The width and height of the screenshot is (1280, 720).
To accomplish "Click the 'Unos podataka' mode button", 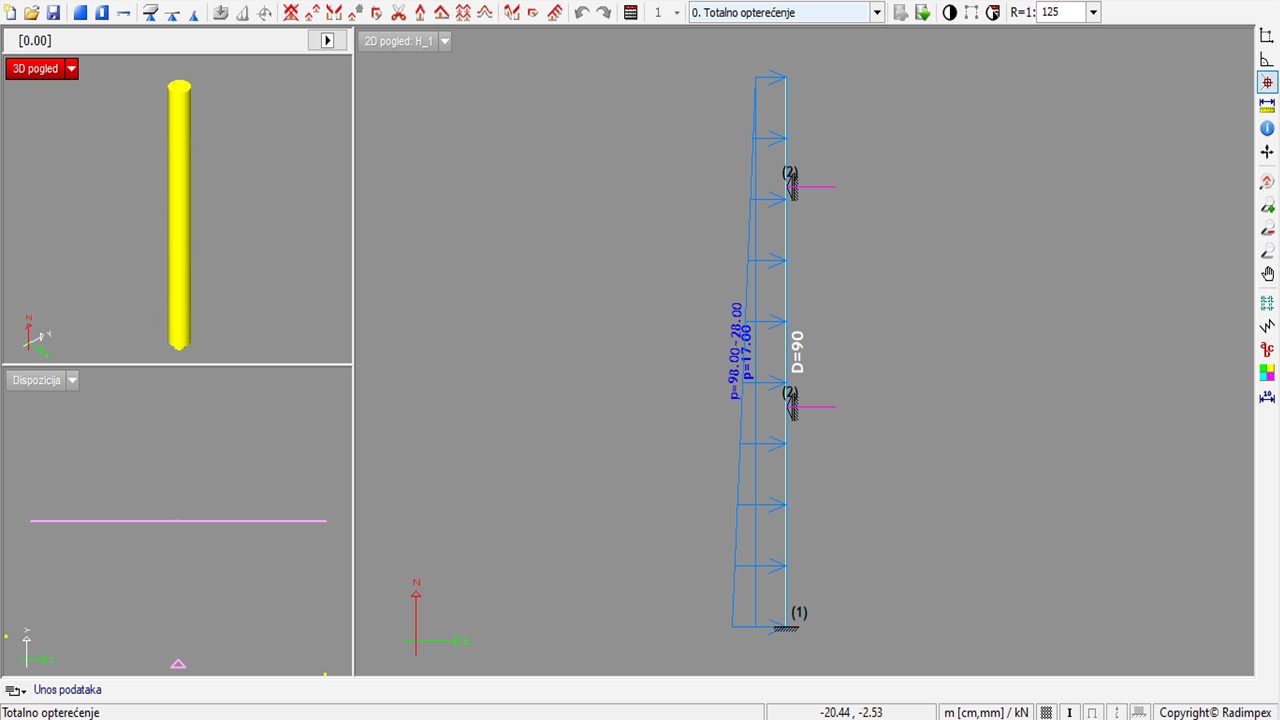I will [x=67, y=690].
